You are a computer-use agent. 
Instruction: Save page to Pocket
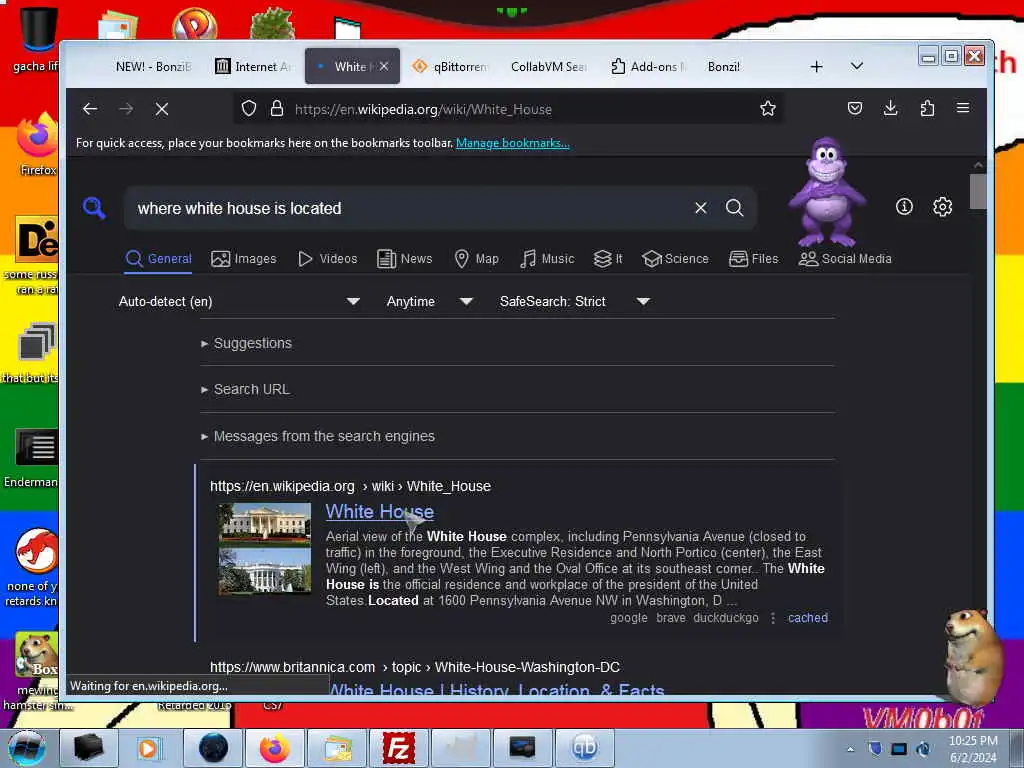click(x=855, y=108)
